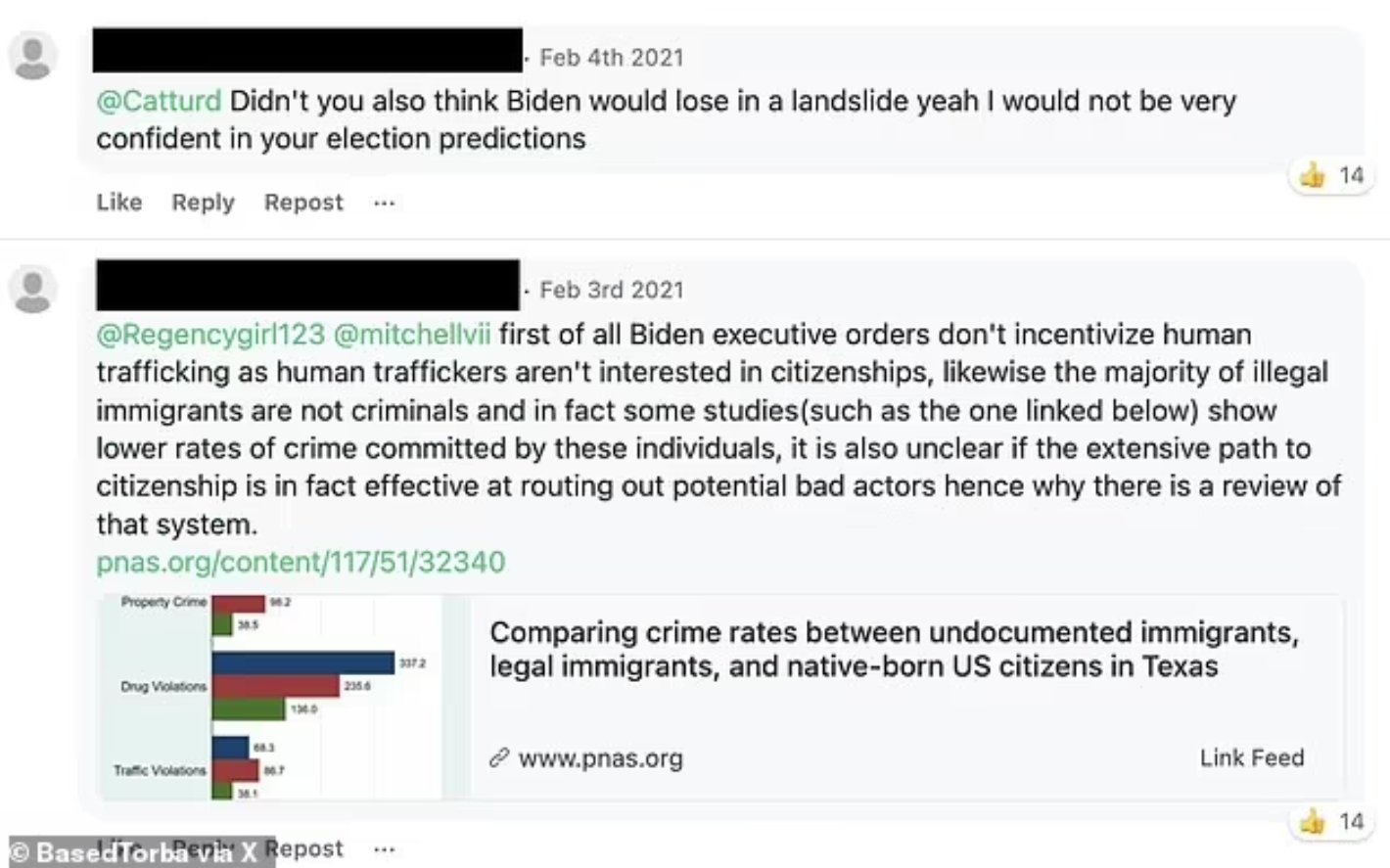The width and height of the screenshot is (1390, 868).
Task: Open more options on the @Catturd reply
Action: (384, 203)
